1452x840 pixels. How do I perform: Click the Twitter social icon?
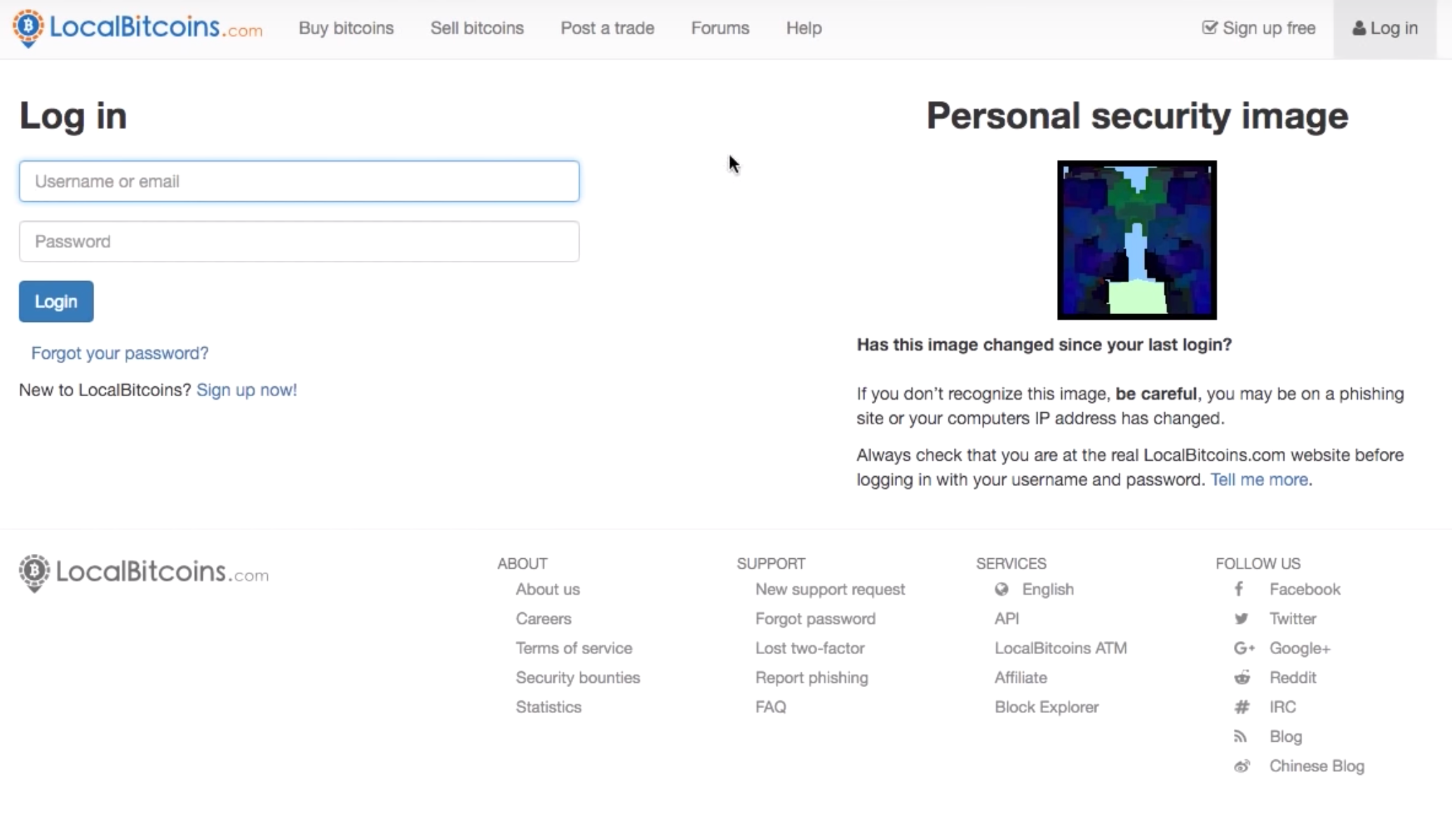click(x=1241, y=618)
